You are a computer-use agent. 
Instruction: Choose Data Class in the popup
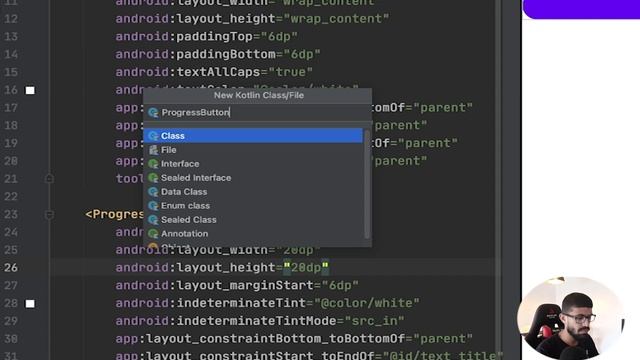point(253,191)
